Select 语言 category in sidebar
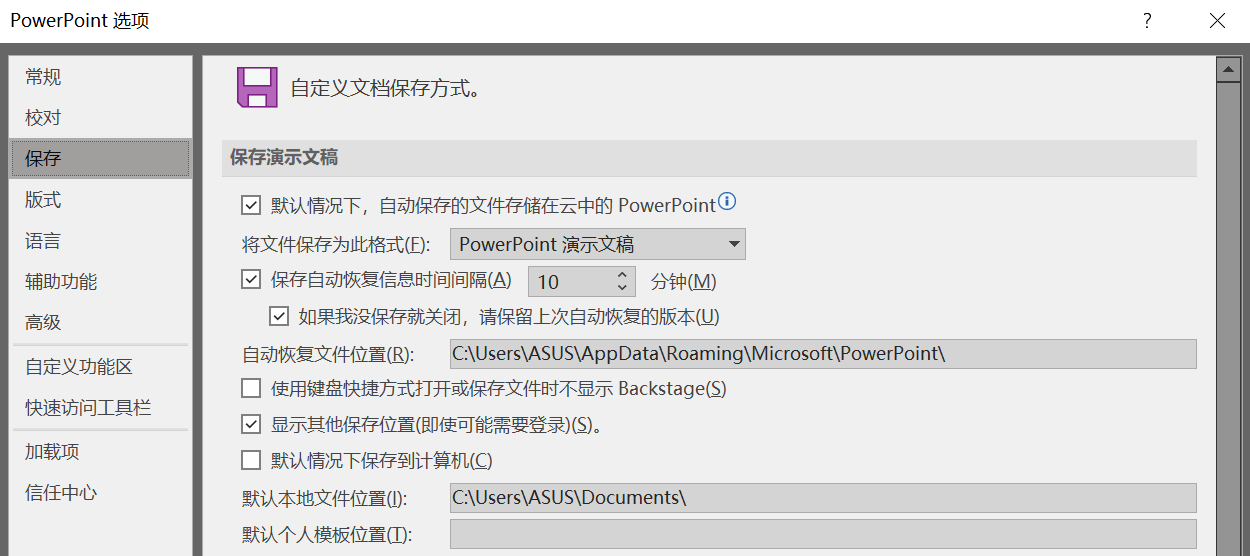The width and height of the screenshot is (1250, 556). click(101, 241)
